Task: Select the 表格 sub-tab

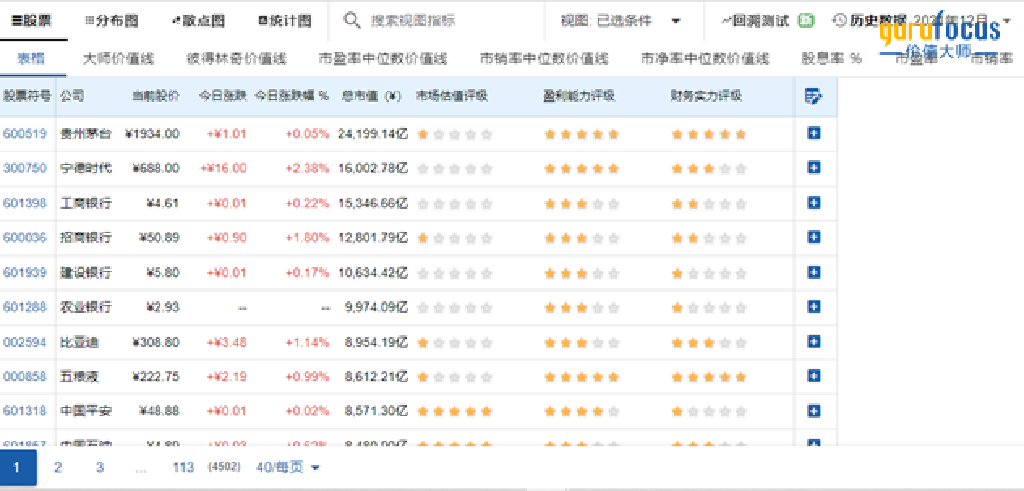Action: 31,59
